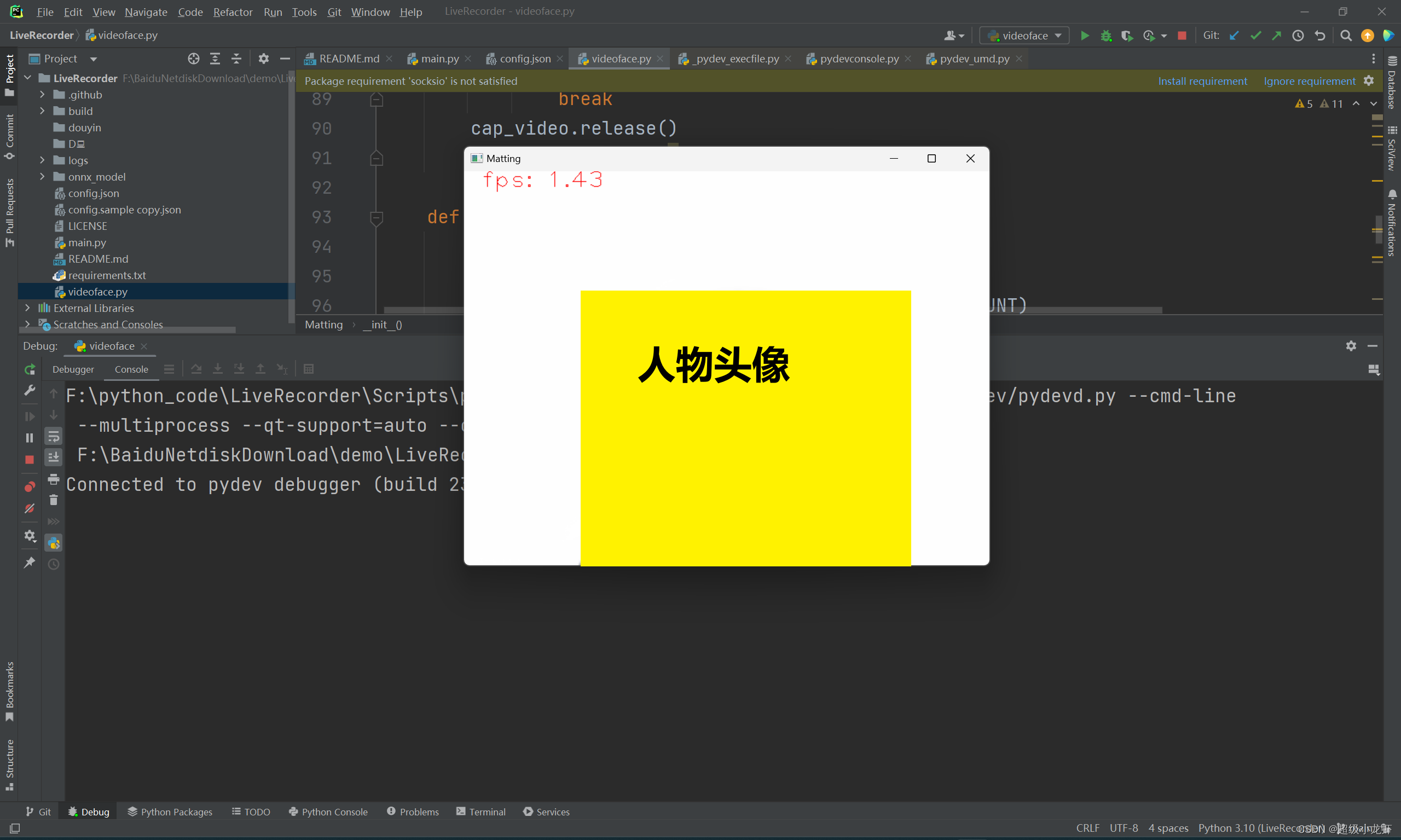Open the Structure tool window

pos(10,764)
